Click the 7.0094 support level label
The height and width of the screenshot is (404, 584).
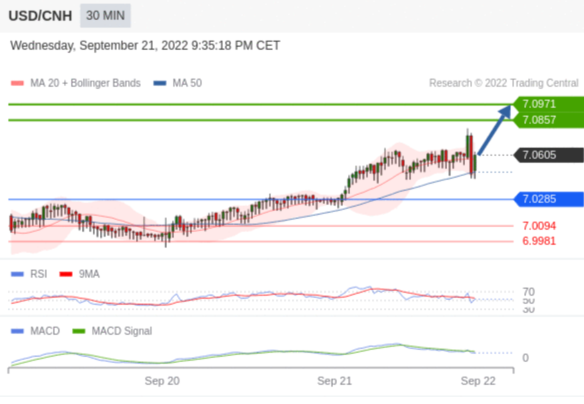click(539, 226)
